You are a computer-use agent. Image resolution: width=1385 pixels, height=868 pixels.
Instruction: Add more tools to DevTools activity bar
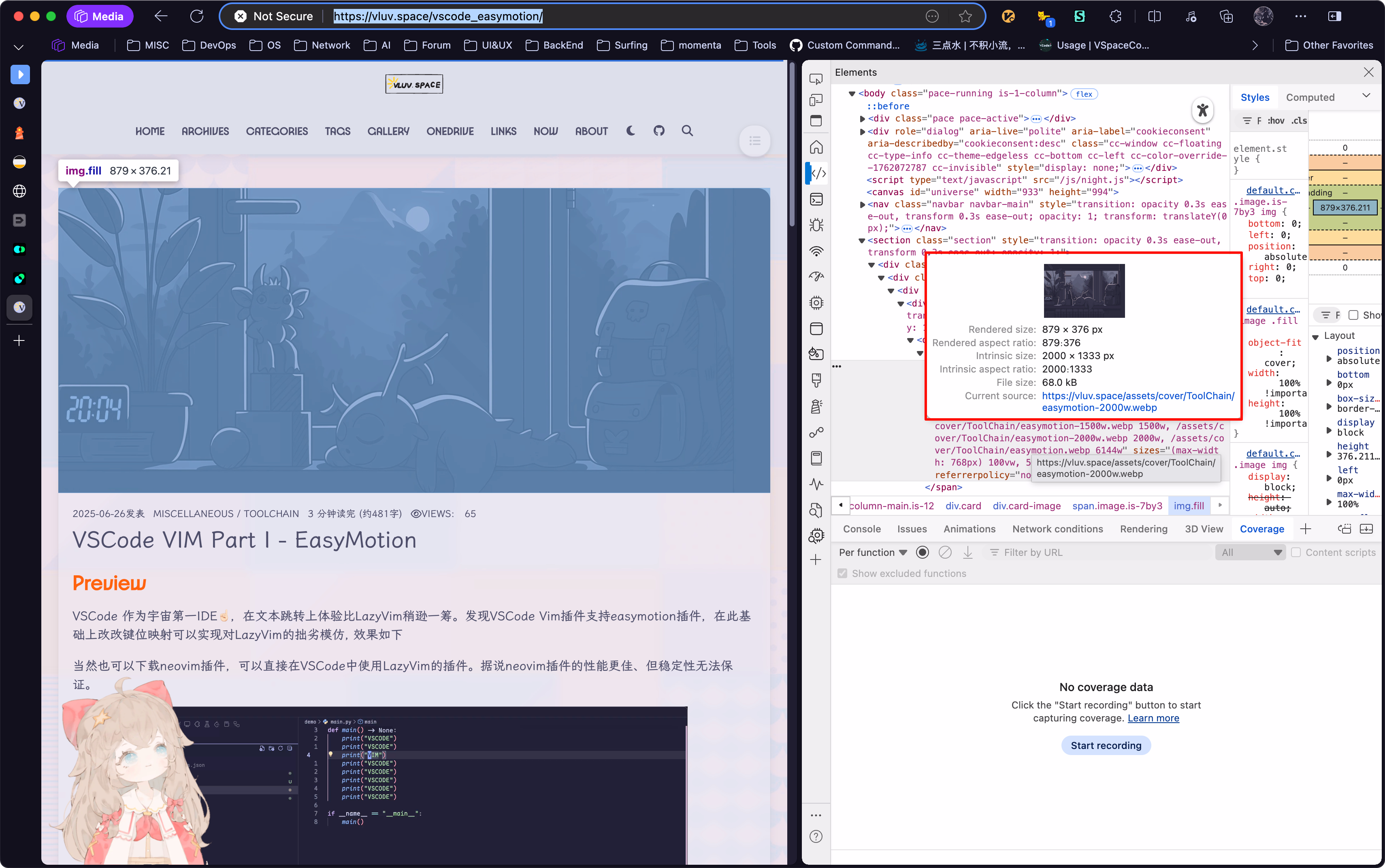click(816, 560)
